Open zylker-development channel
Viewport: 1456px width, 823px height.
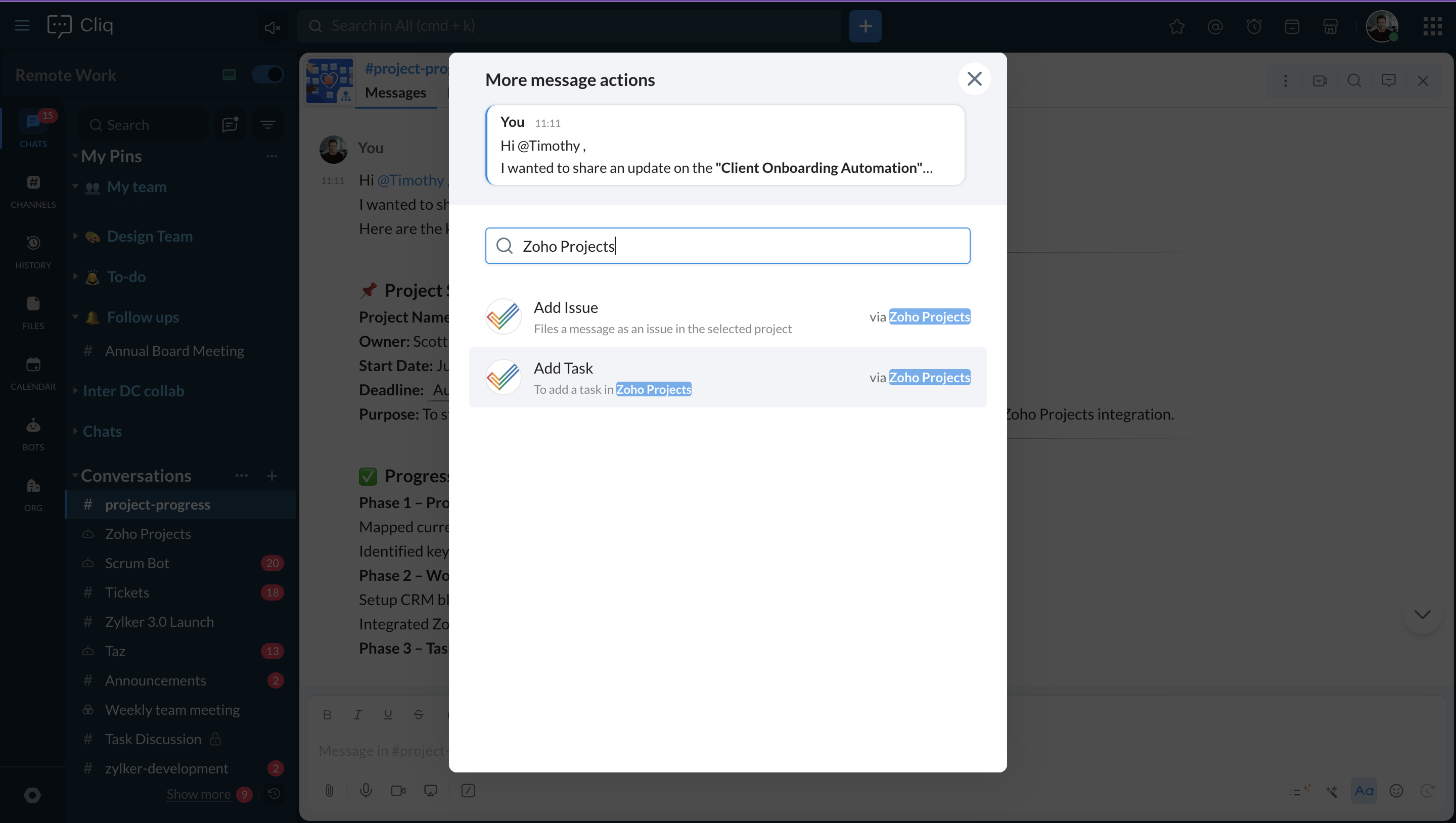pos(181,769)
